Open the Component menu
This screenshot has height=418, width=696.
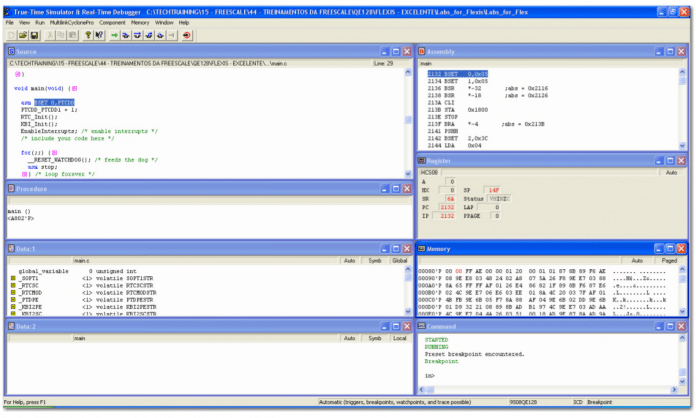pos(112,21)
